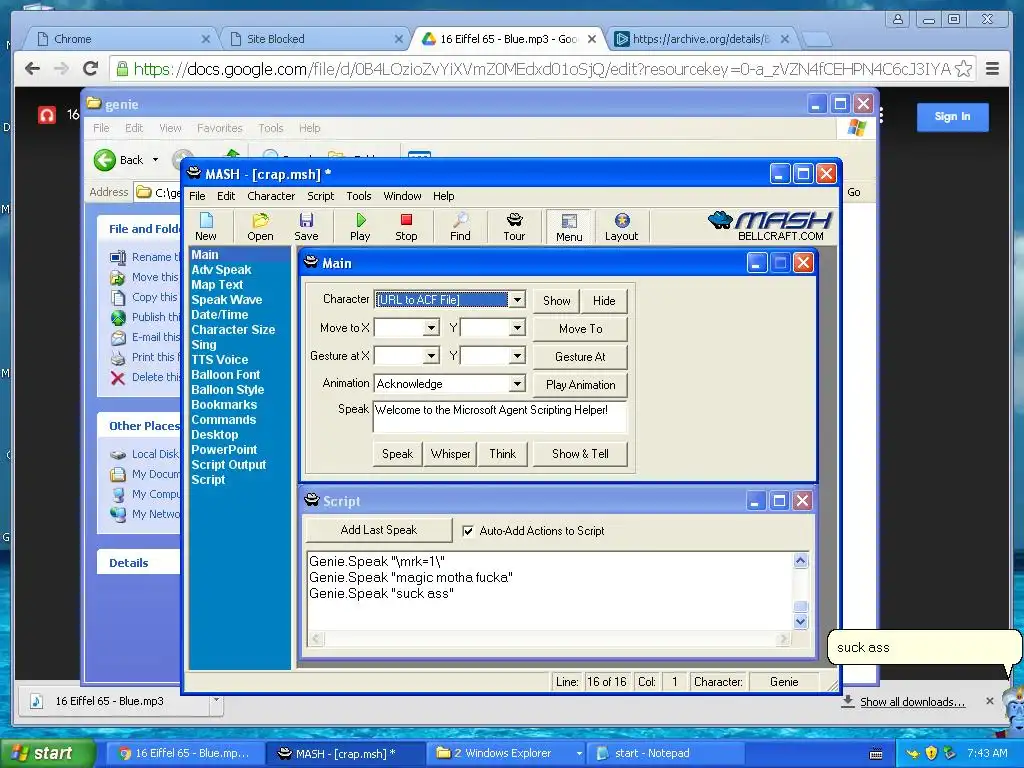This screenshot has height=768, width=1024.
Task: Click the red X Delete this file icon
Action: tap(118, 377)
